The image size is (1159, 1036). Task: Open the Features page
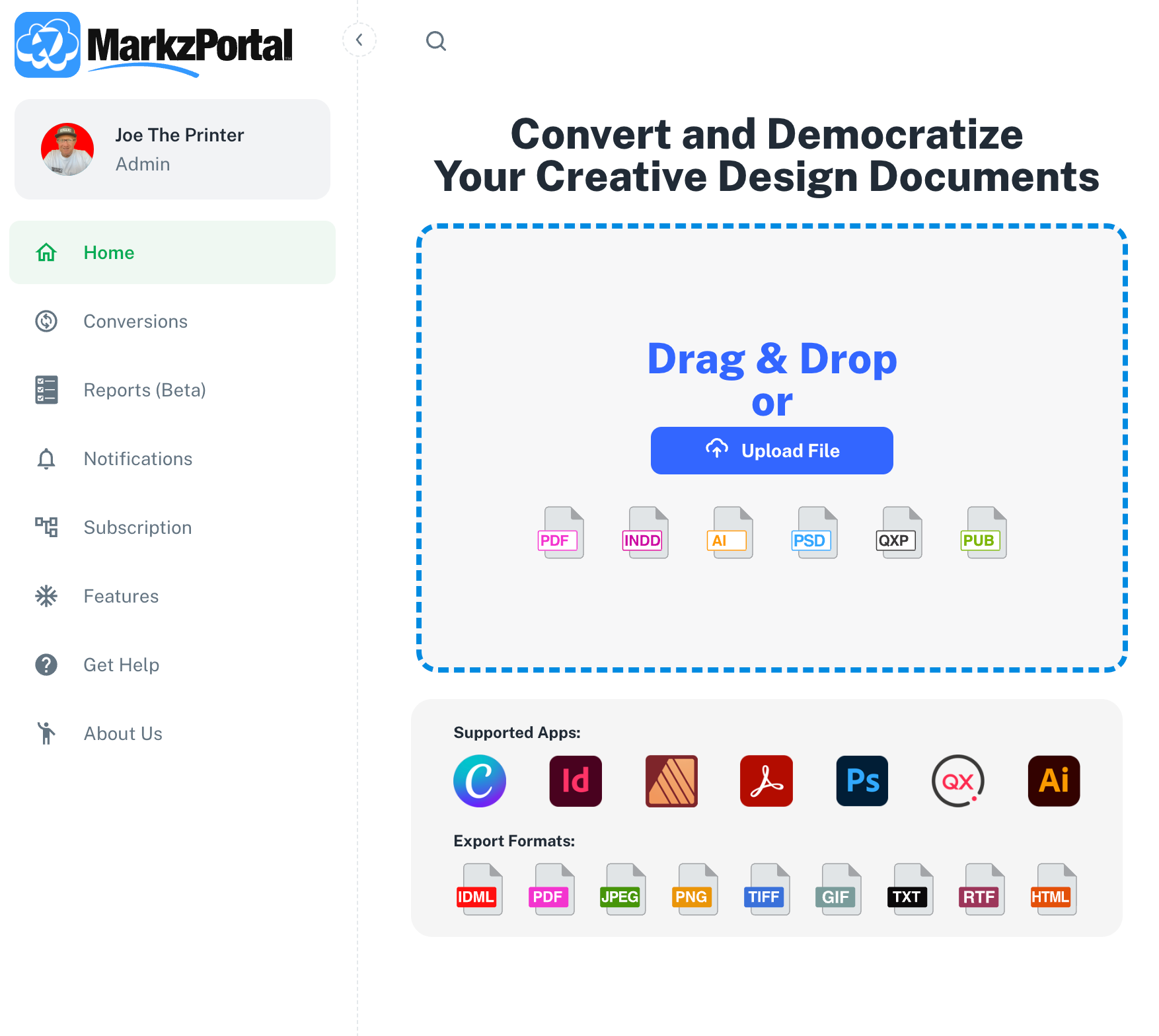point(172,596)
